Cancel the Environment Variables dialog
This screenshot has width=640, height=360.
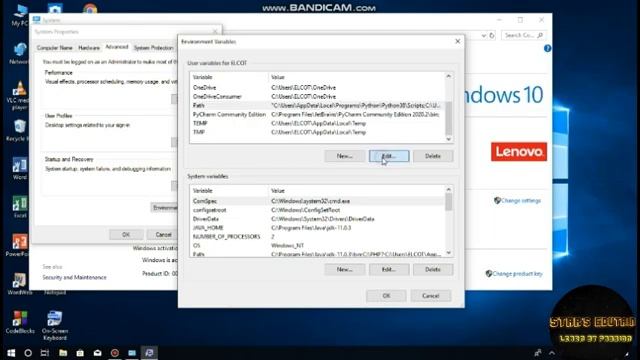tap(431, 296)
